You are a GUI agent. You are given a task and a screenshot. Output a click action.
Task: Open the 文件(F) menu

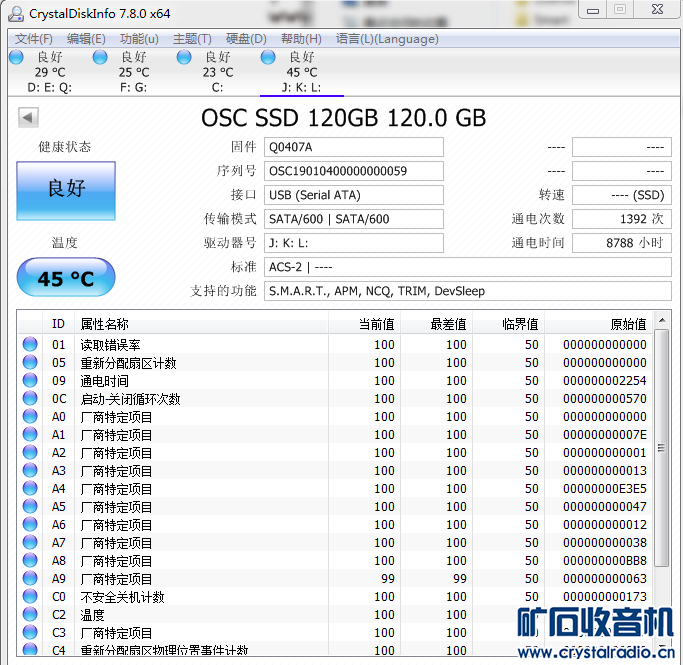(x=34, y=39)
